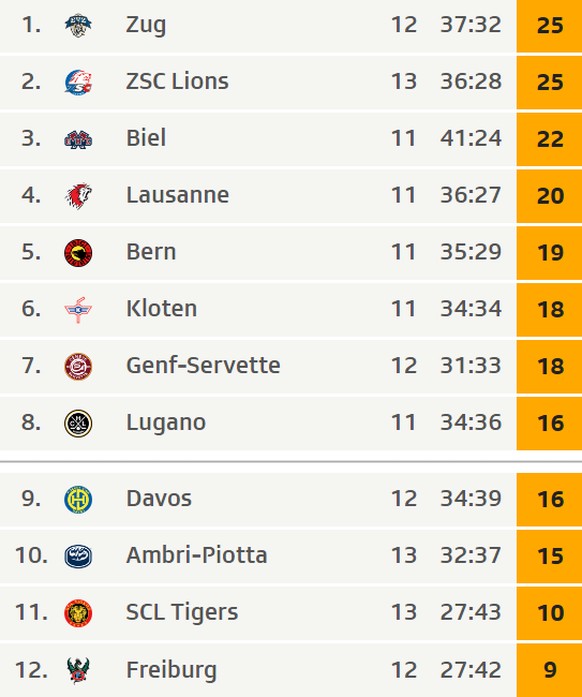Click Freiburg's orange points cell showing 9

click(549, 670)
